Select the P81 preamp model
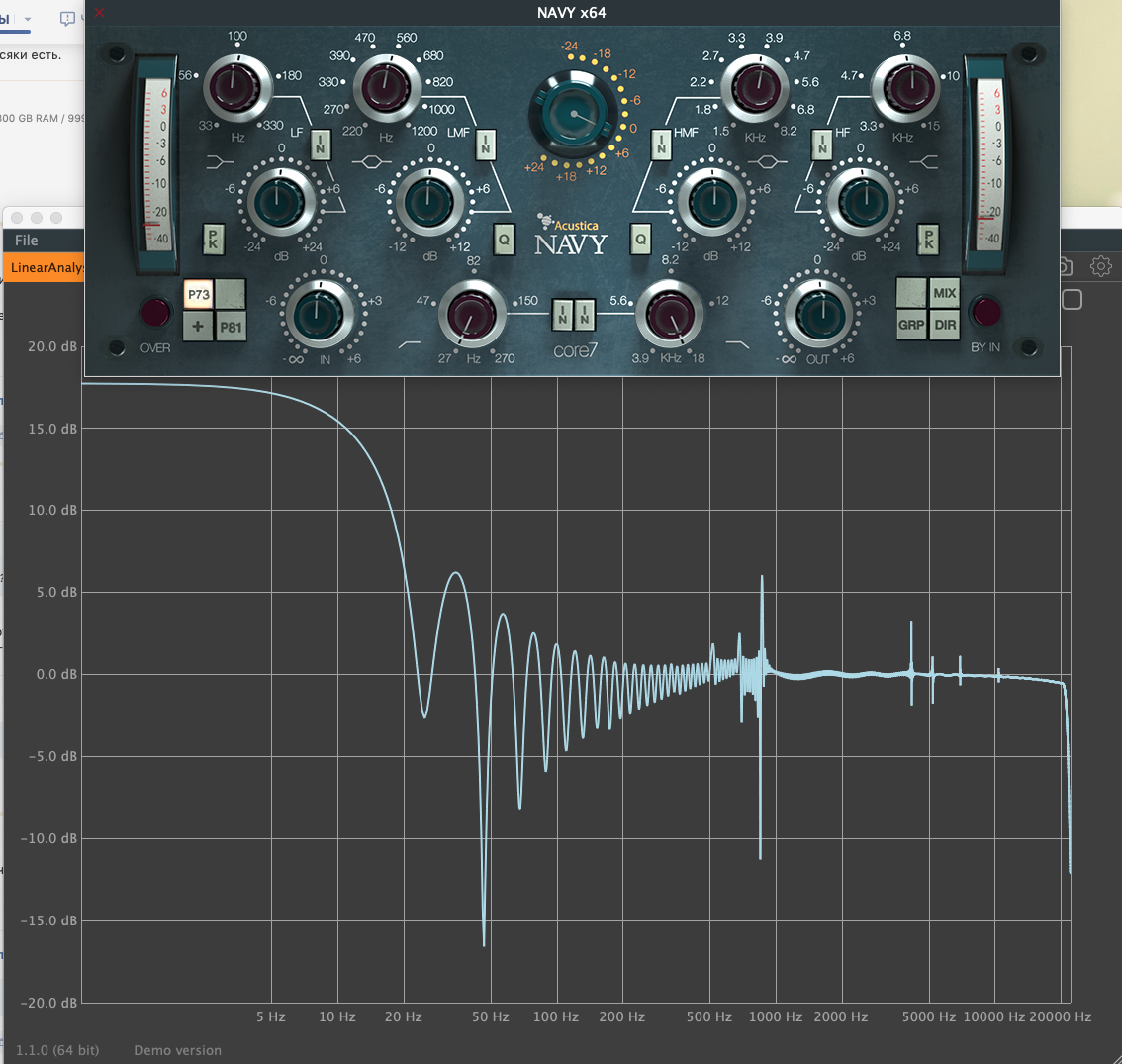The height and width of the screenshot is (1064, 1122). (x=231, y=328)
